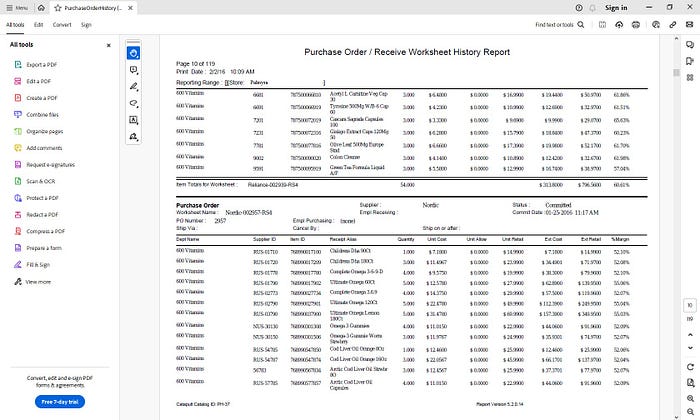Open the Help question mark icon
Viewport: 700px width, 420px height.
[x=579, y=8]
